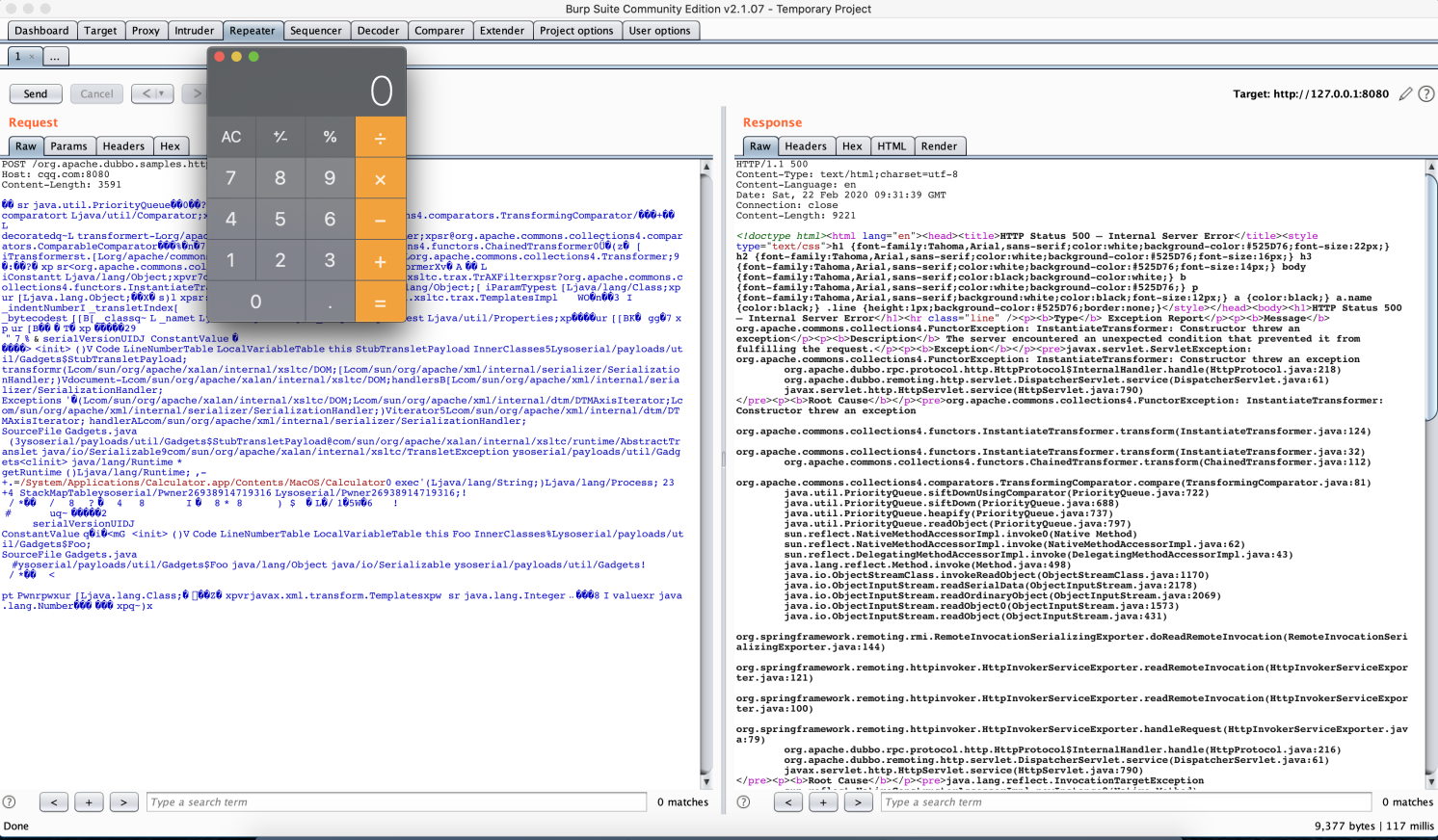Select the request Params tab
The image size is (1438, 840).
(69, 146)
